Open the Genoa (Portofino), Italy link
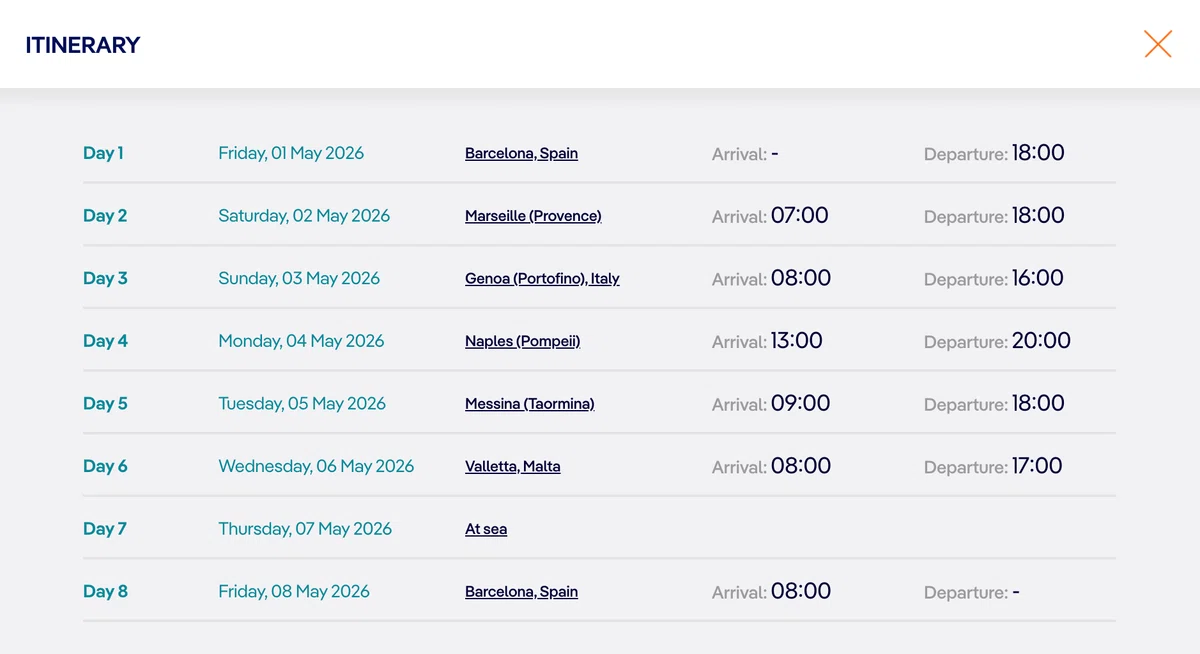The width and height of the screenshot is (1200, 654). click(542, 278)
